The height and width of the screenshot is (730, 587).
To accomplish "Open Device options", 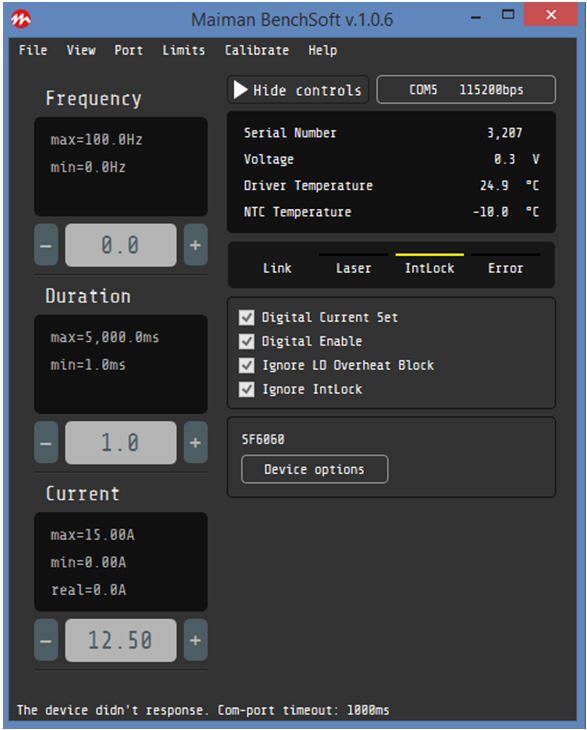I will (x=315, y=469).
